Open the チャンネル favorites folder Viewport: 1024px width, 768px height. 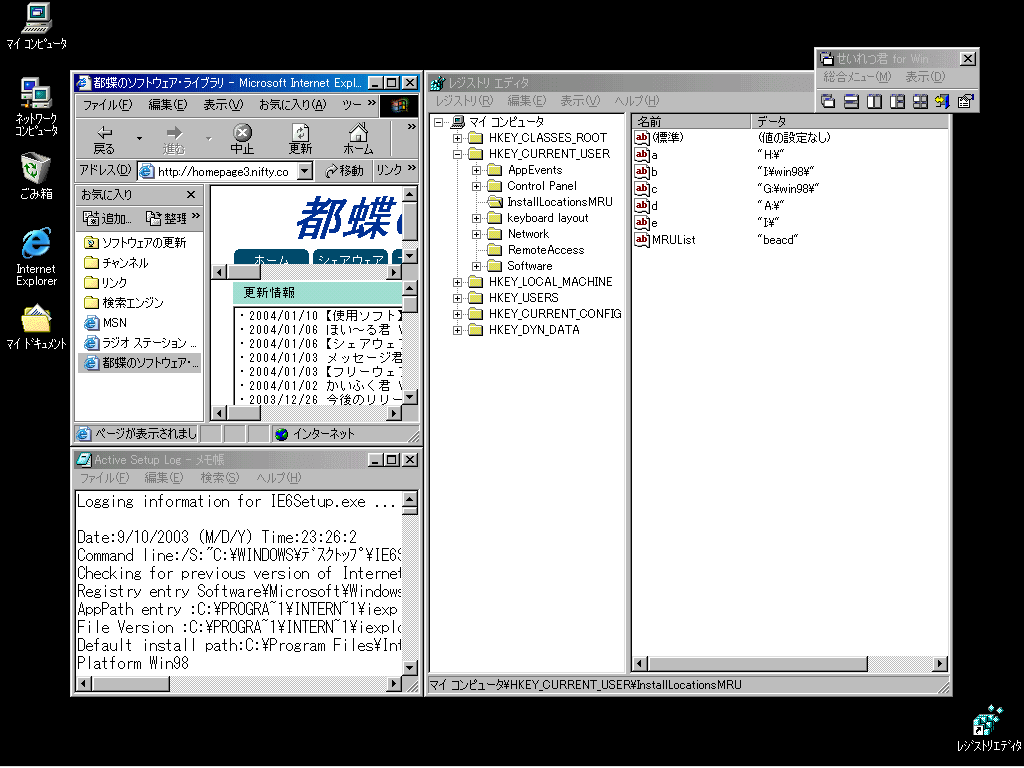[x=116, y=263]
